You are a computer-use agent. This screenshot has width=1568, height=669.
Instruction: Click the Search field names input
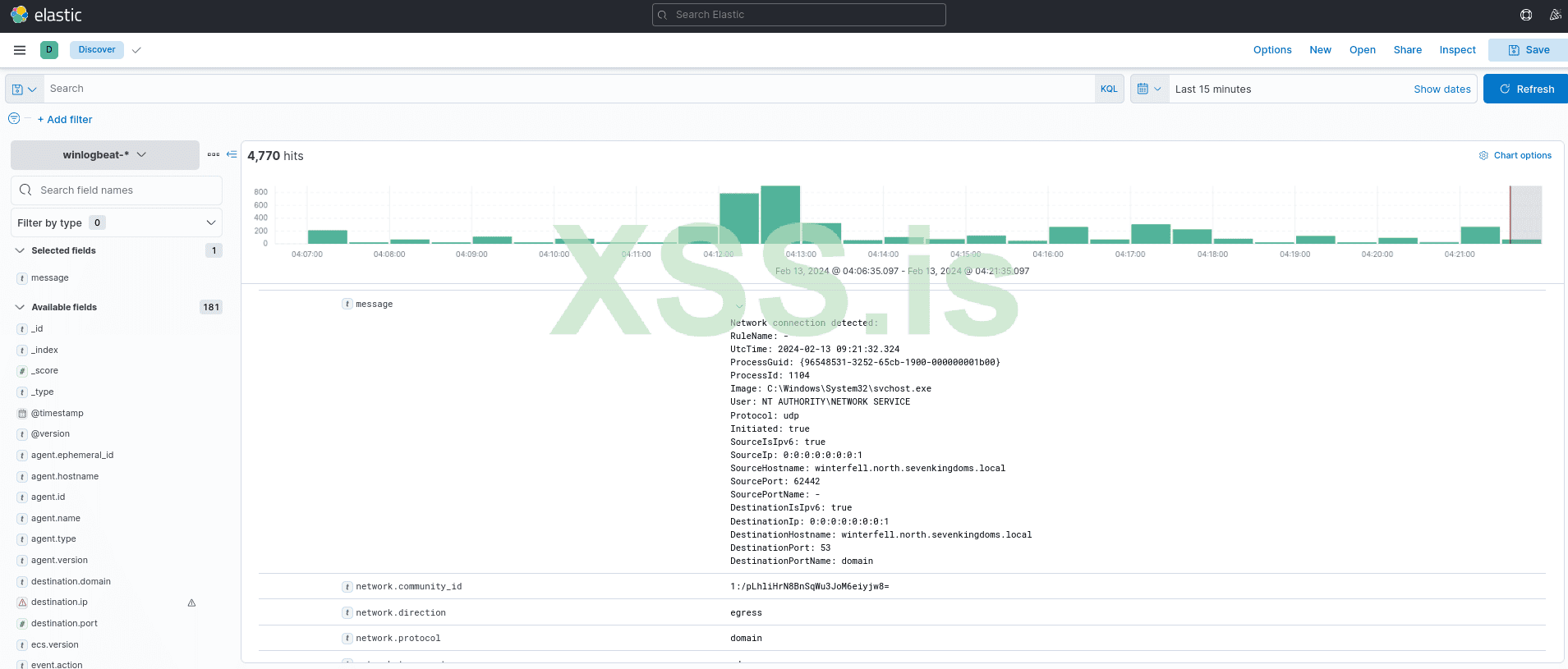tap(117, 190)
